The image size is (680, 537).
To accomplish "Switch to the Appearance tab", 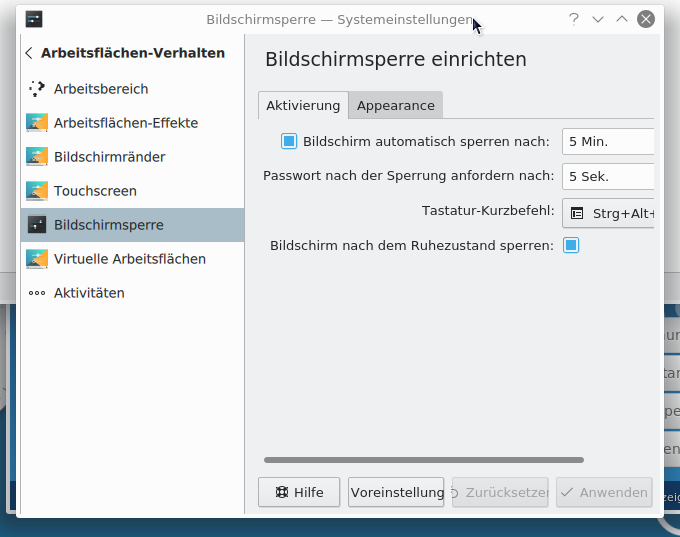I will point(395,105).
